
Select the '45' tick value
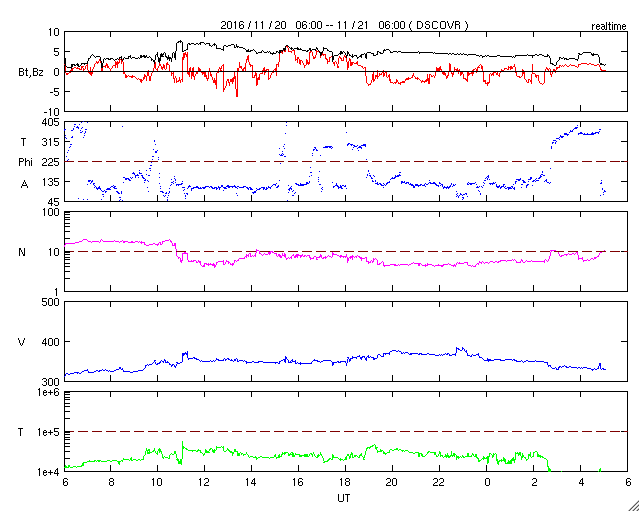click(x=54, y=202)
